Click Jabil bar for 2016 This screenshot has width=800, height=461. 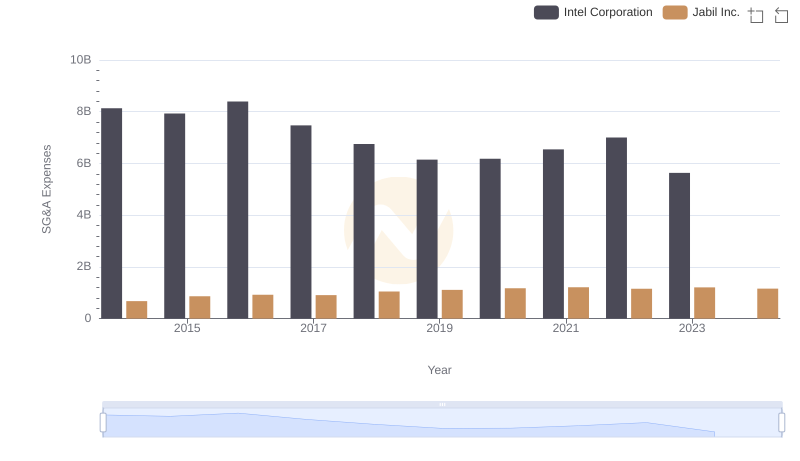point(263,307)
